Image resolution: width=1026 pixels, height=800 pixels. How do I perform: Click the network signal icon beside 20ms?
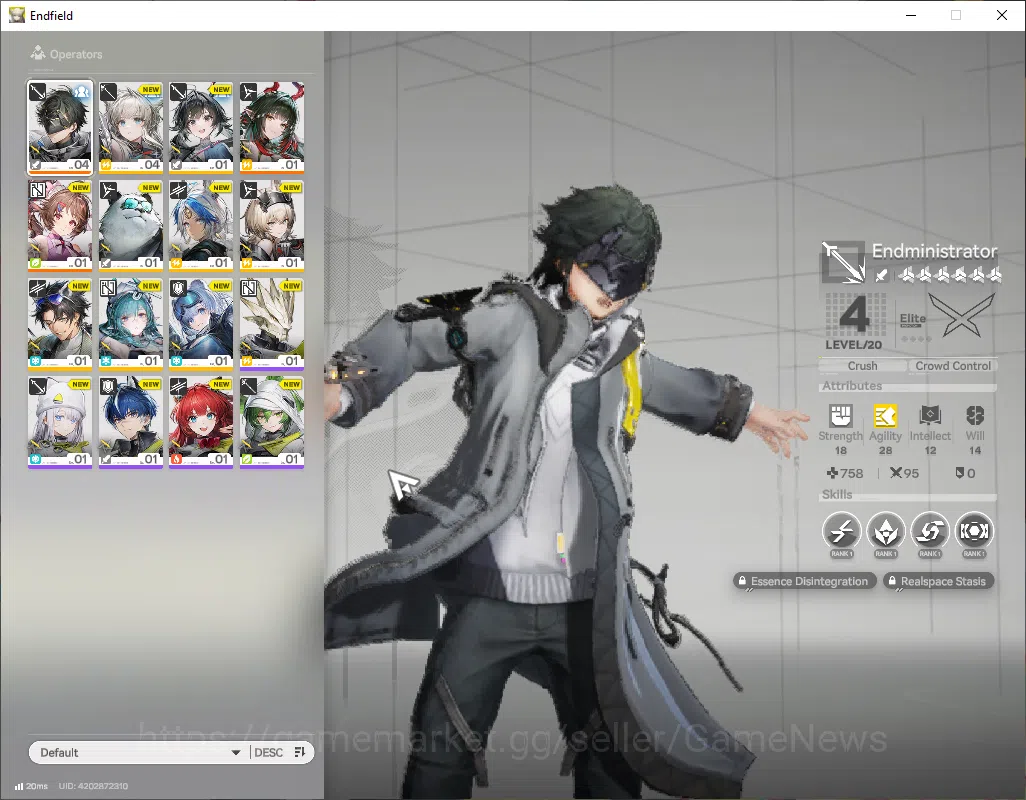(x=19, y=786)
